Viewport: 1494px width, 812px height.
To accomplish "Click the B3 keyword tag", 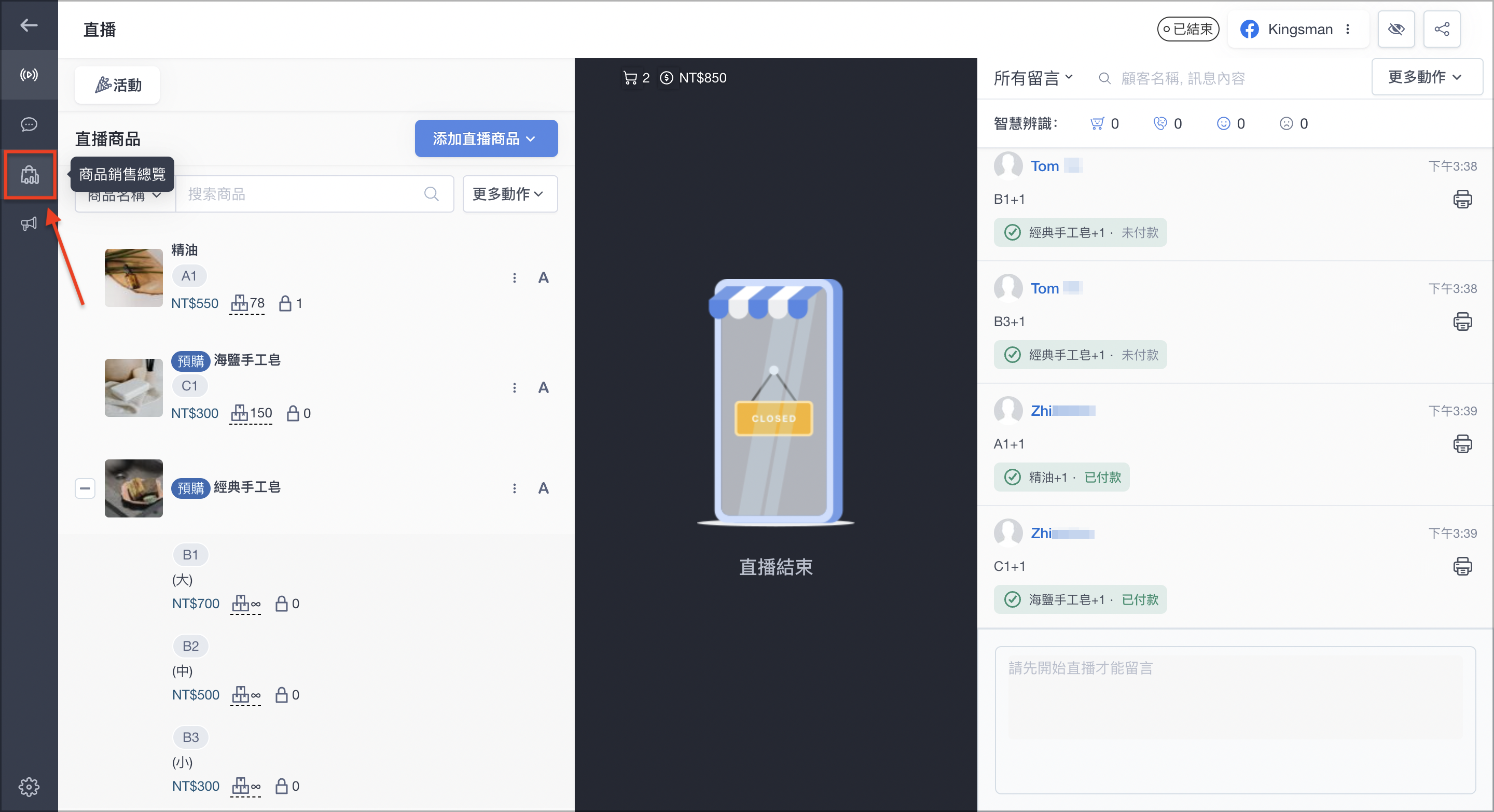I will point(190,738).
